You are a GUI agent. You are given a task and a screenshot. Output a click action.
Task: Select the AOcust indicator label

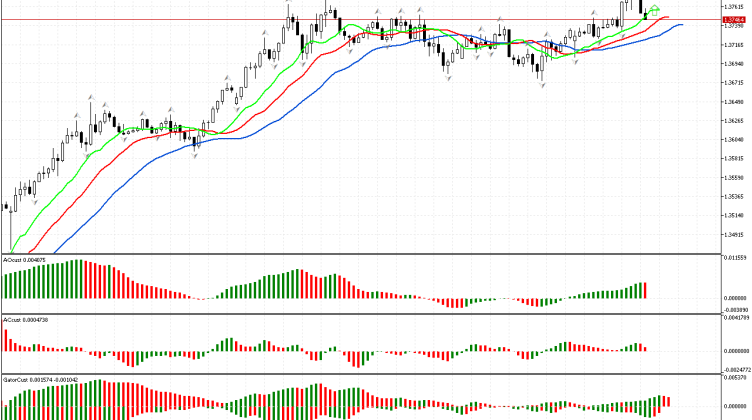point(28,260)
